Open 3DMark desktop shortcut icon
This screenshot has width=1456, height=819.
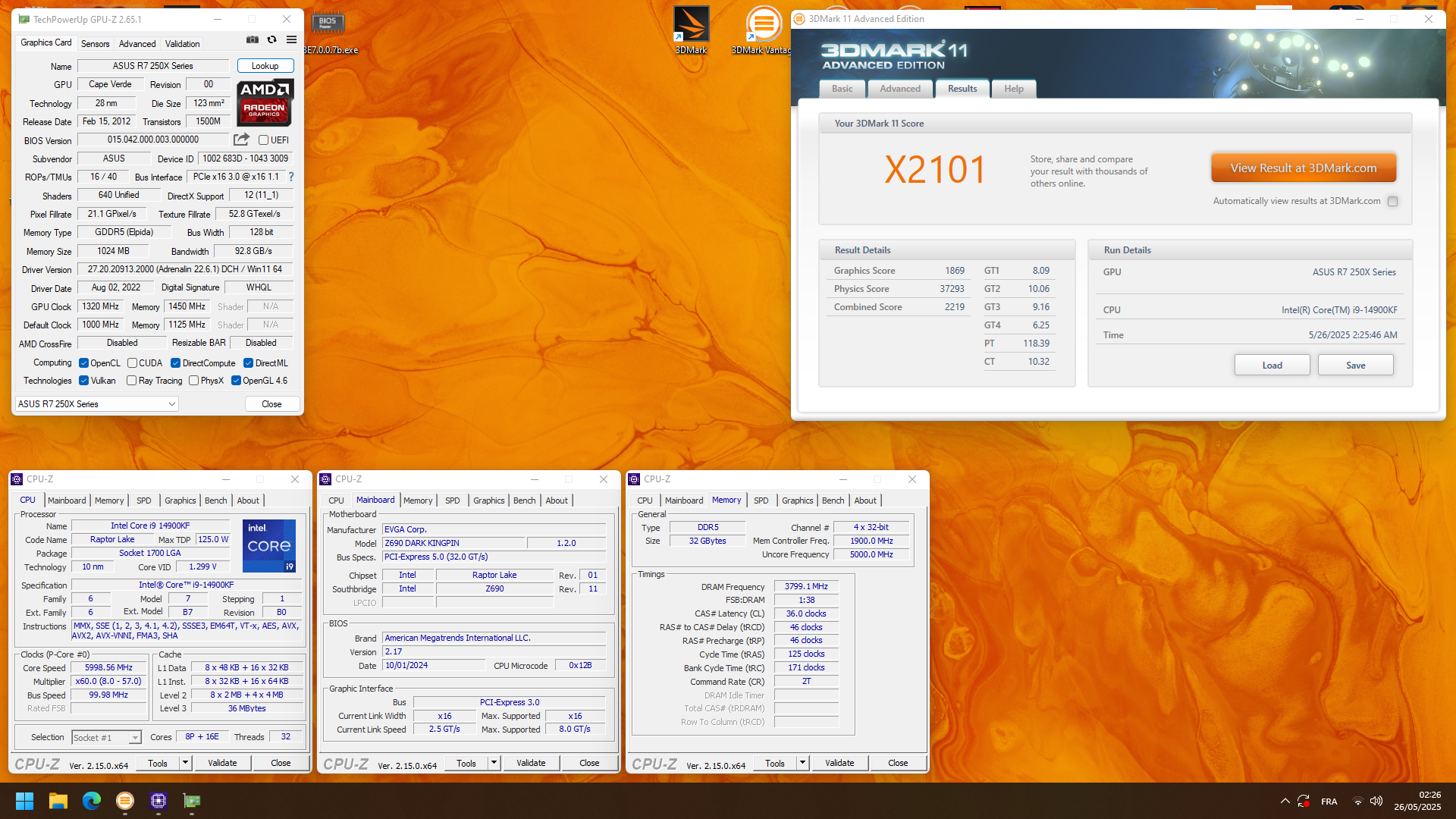691,30
